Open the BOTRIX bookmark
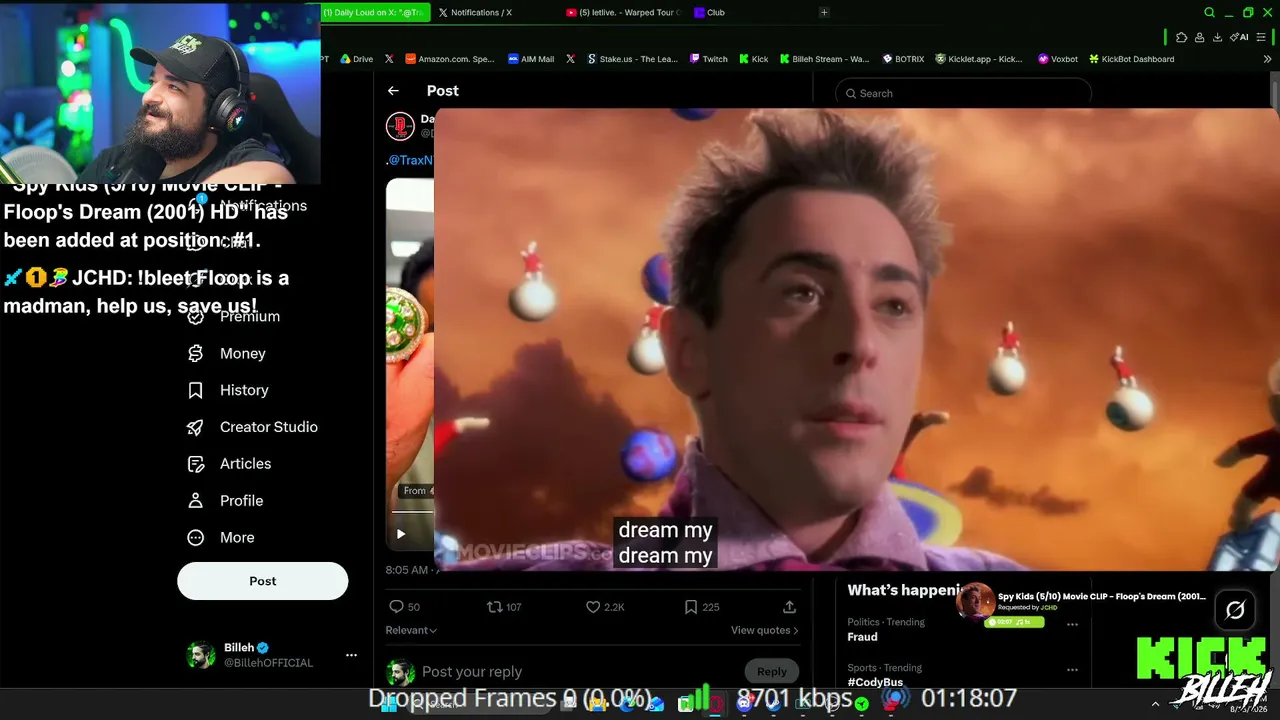 point(902,59)
